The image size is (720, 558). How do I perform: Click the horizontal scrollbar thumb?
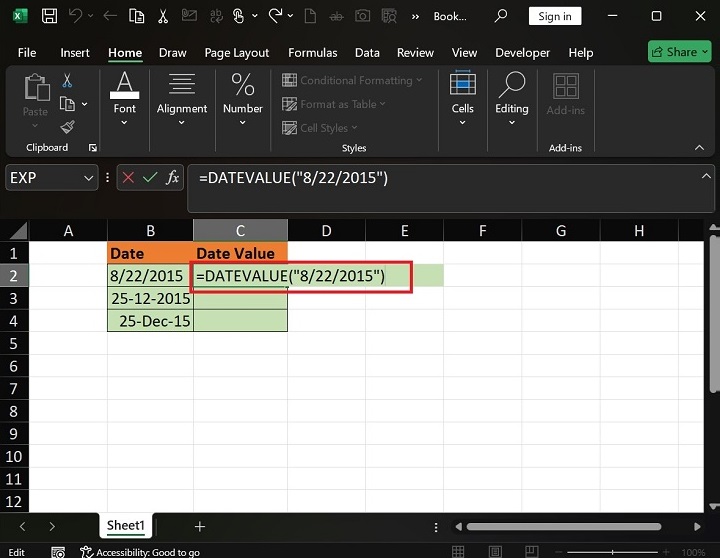(x=564, y=526)
